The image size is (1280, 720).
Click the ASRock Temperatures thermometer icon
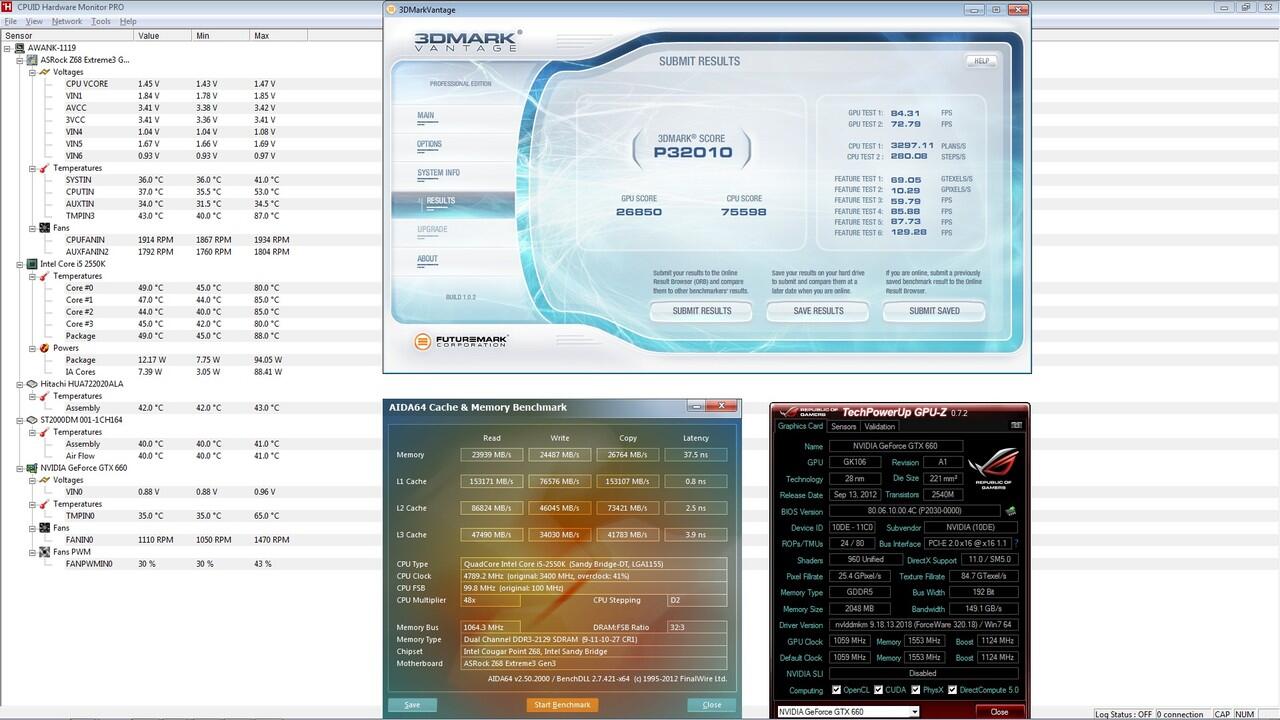(44, 168)
